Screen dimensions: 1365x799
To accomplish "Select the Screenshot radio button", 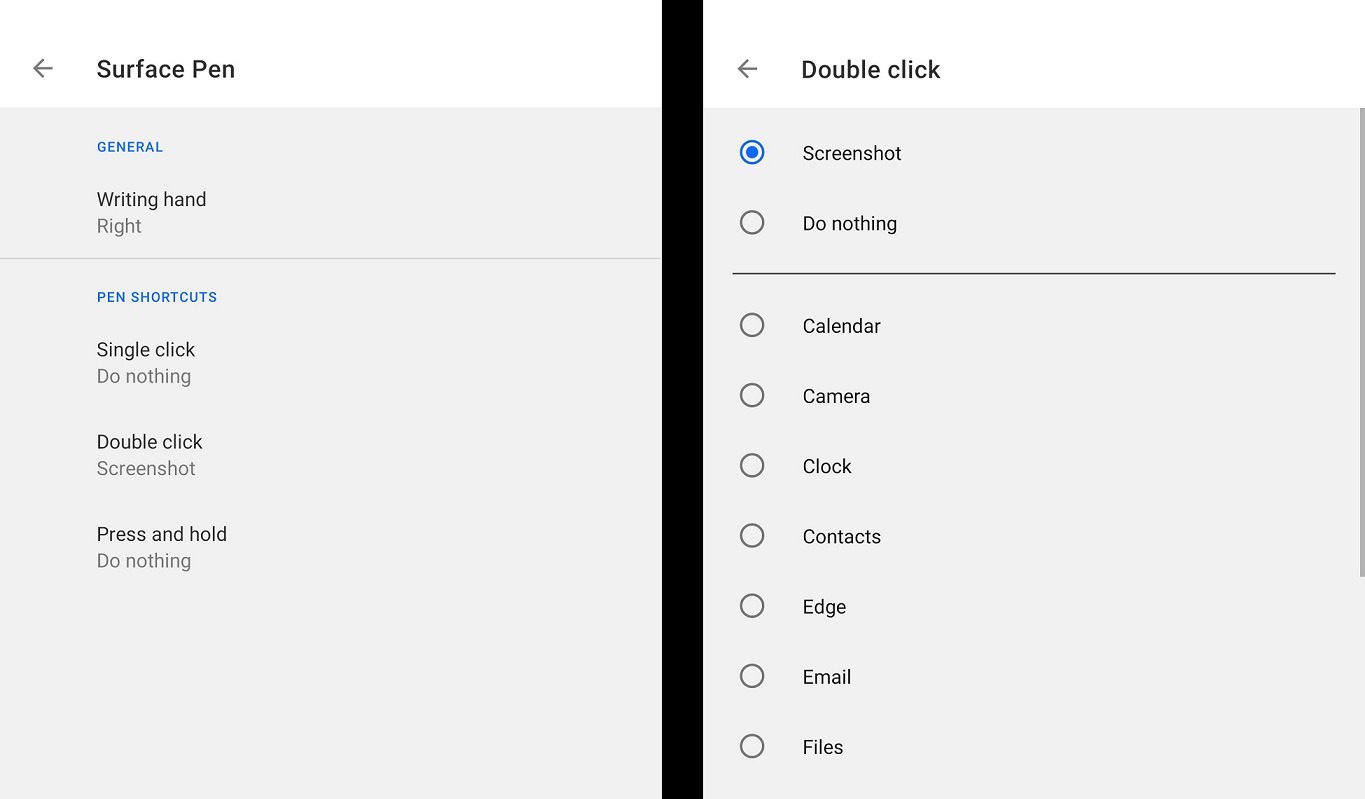I will 752,152.
